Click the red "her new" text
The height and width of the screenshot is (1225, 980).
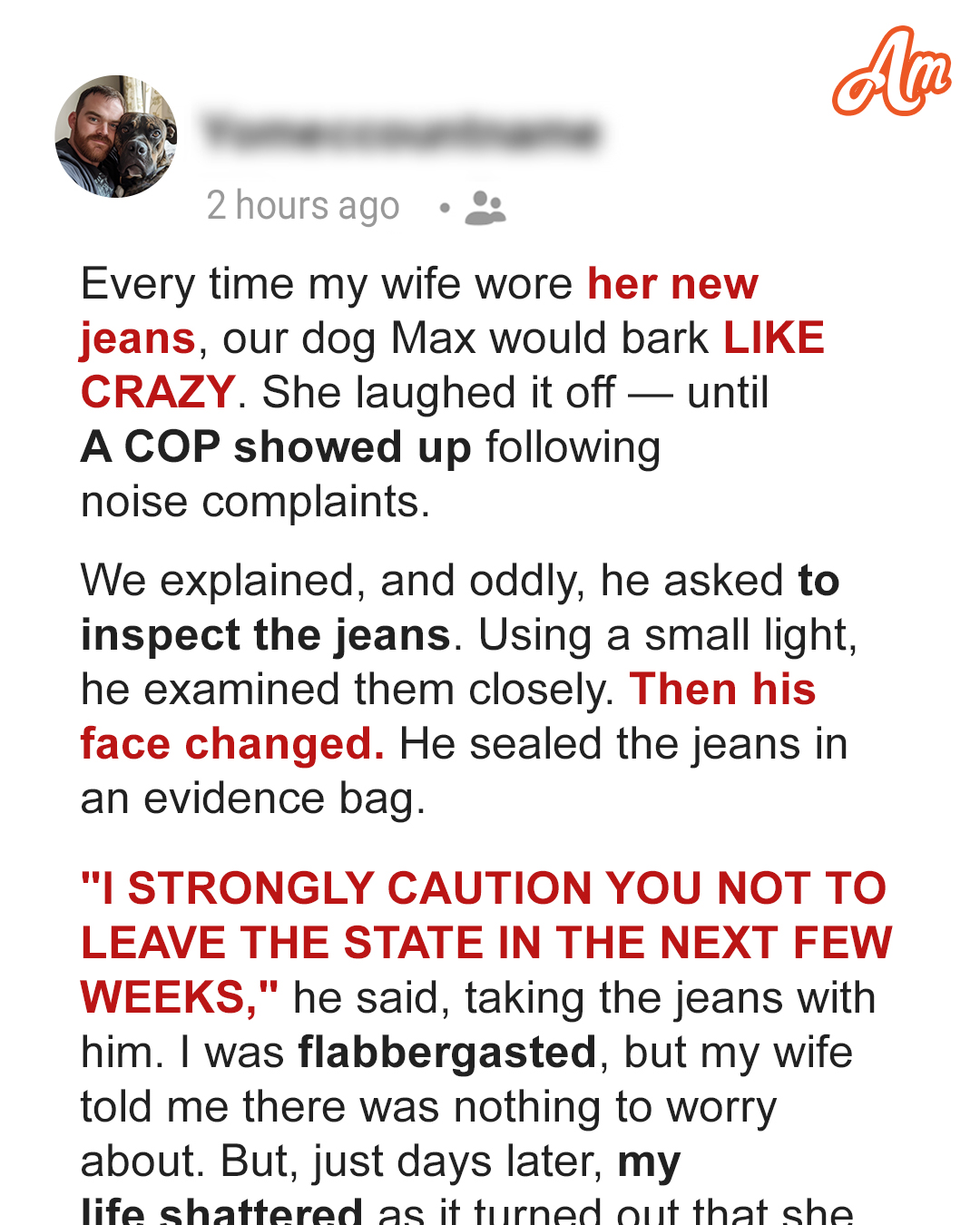[672, 284]
